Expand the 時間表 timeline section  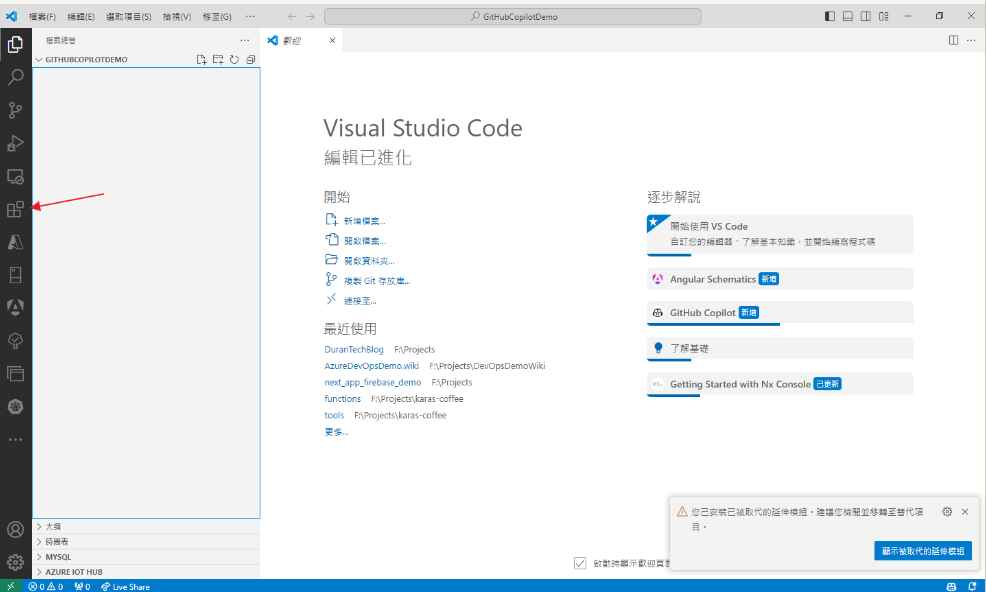[146, 542]
